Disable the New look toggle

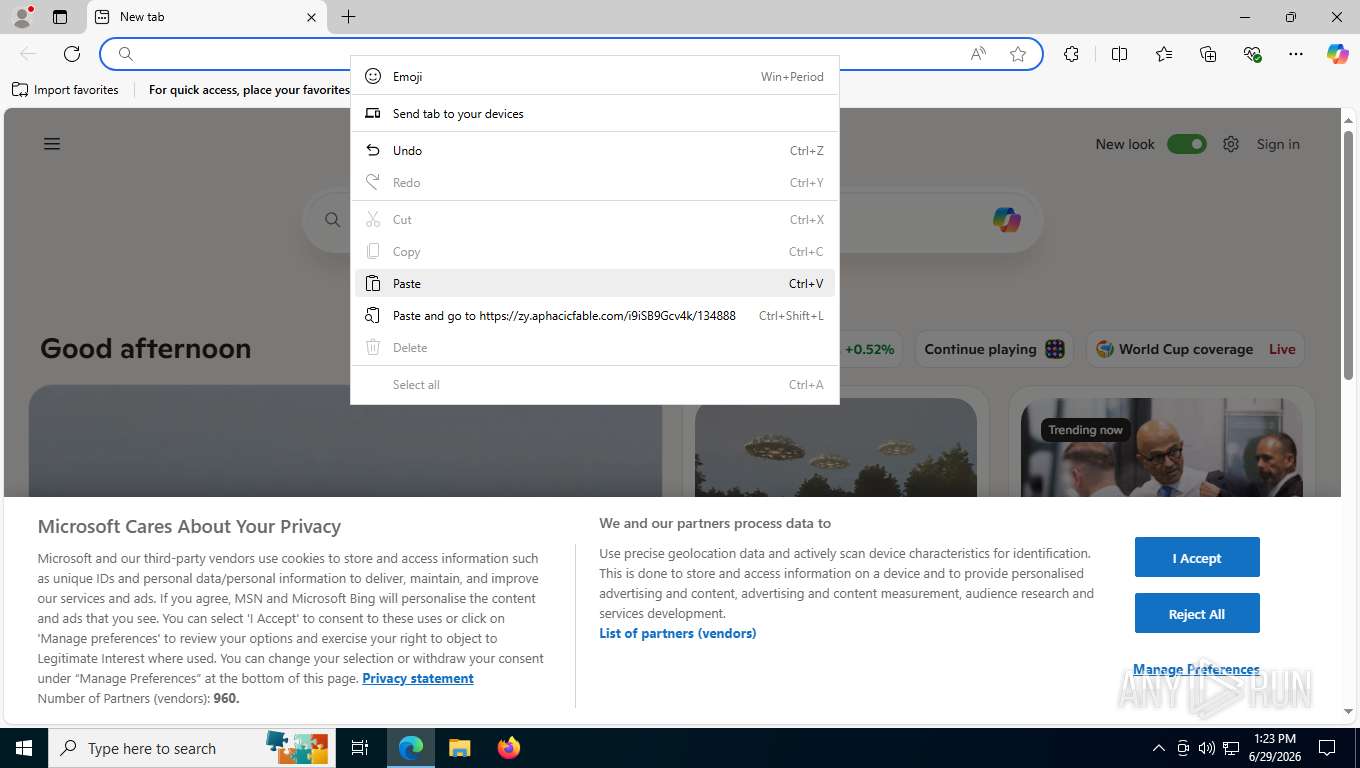point(1187,144)
